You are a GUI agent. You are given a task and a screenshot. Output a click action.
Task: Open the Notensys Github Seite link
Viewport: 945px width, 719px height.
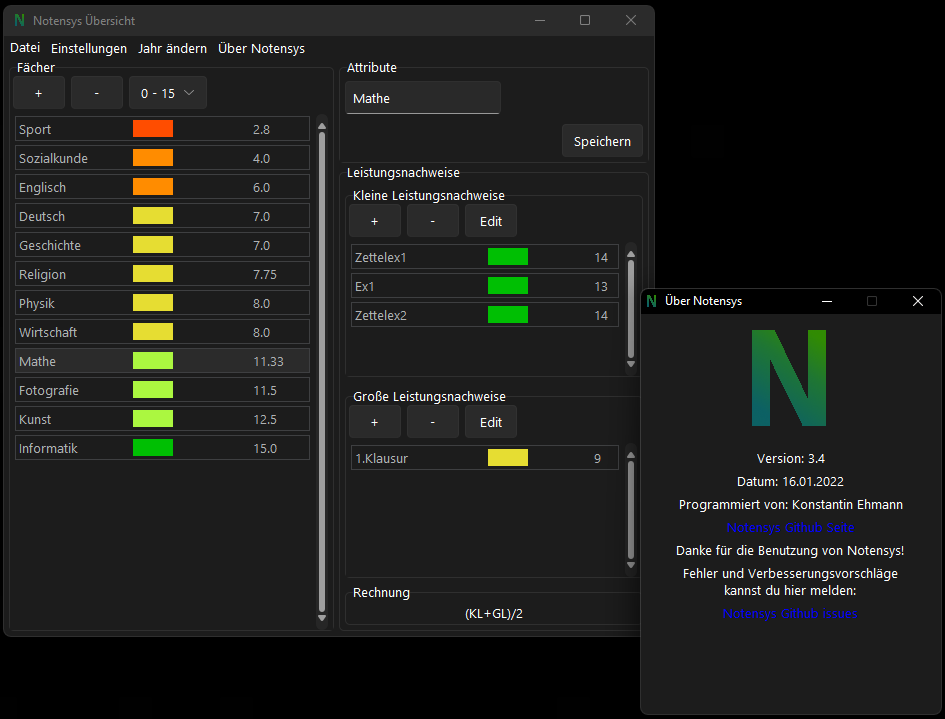790,527
